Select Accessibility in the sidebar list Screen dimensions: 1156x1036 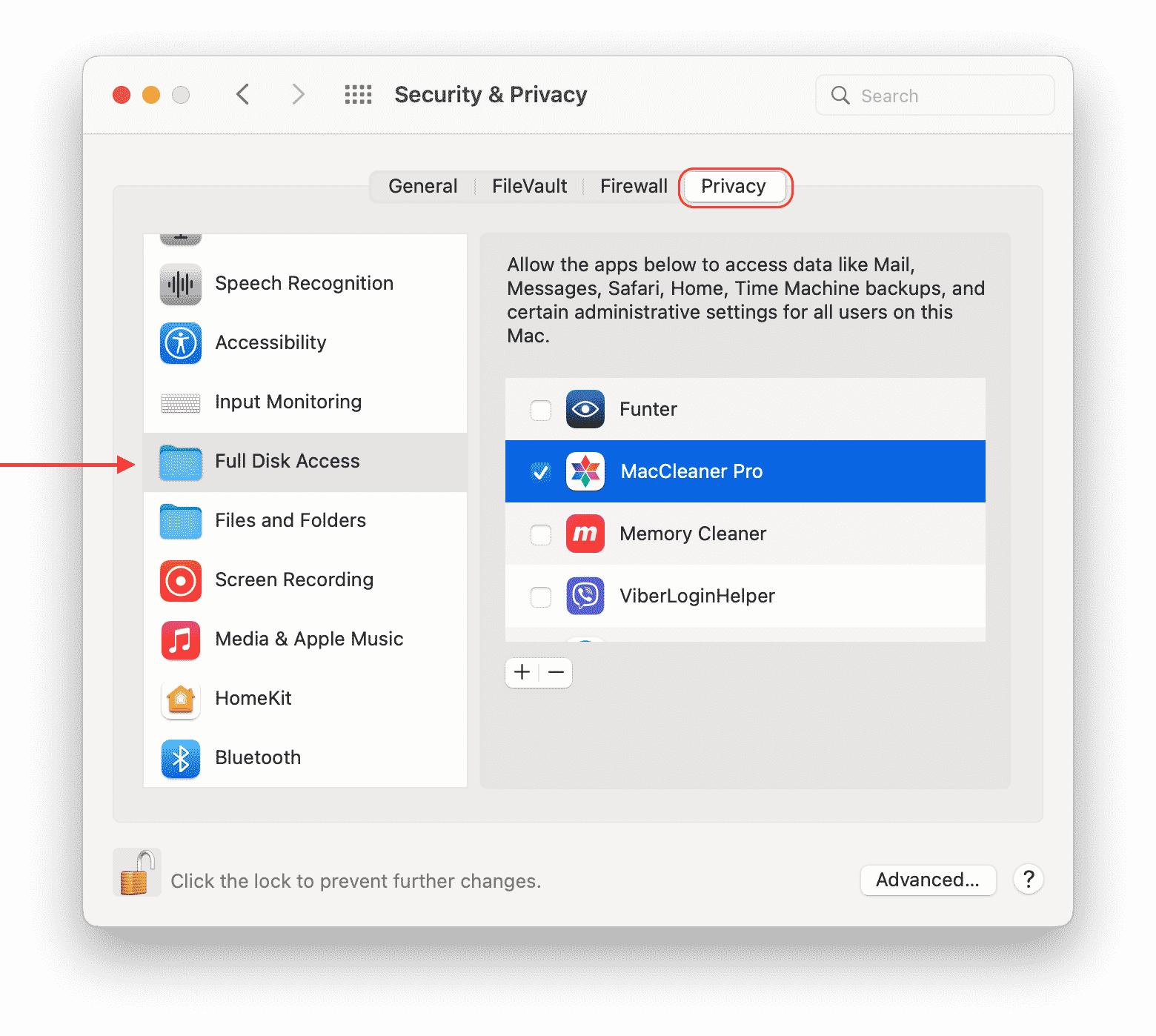[x=305, y=343]
